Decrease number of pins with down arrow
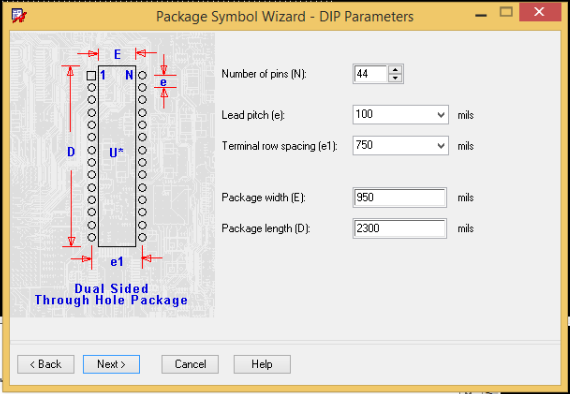The height and width of the screenshot is (394, 570). pyautogui.click(x=395, y=78)
